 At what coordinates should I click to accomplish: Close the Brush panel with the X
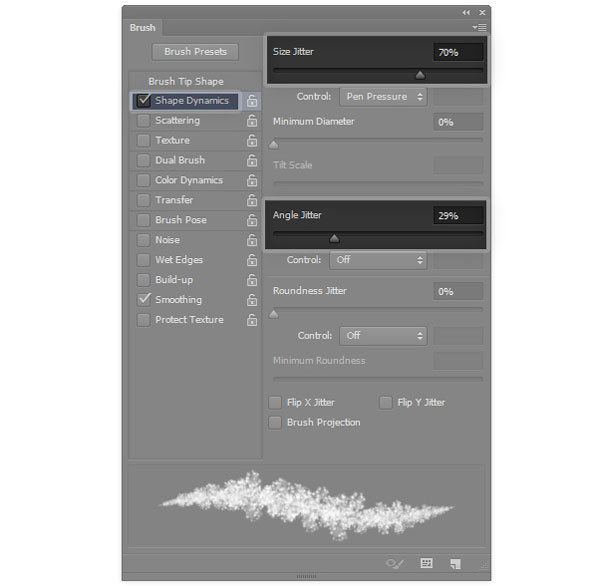[x=483, y=13]
